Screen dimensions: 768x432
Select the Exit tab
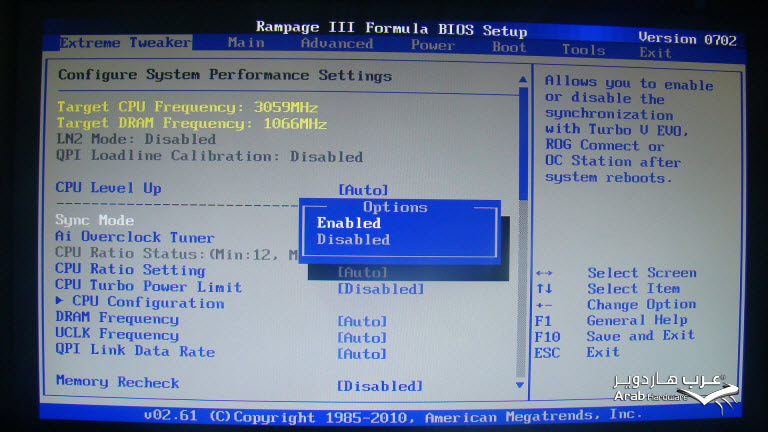coord(655,52)
